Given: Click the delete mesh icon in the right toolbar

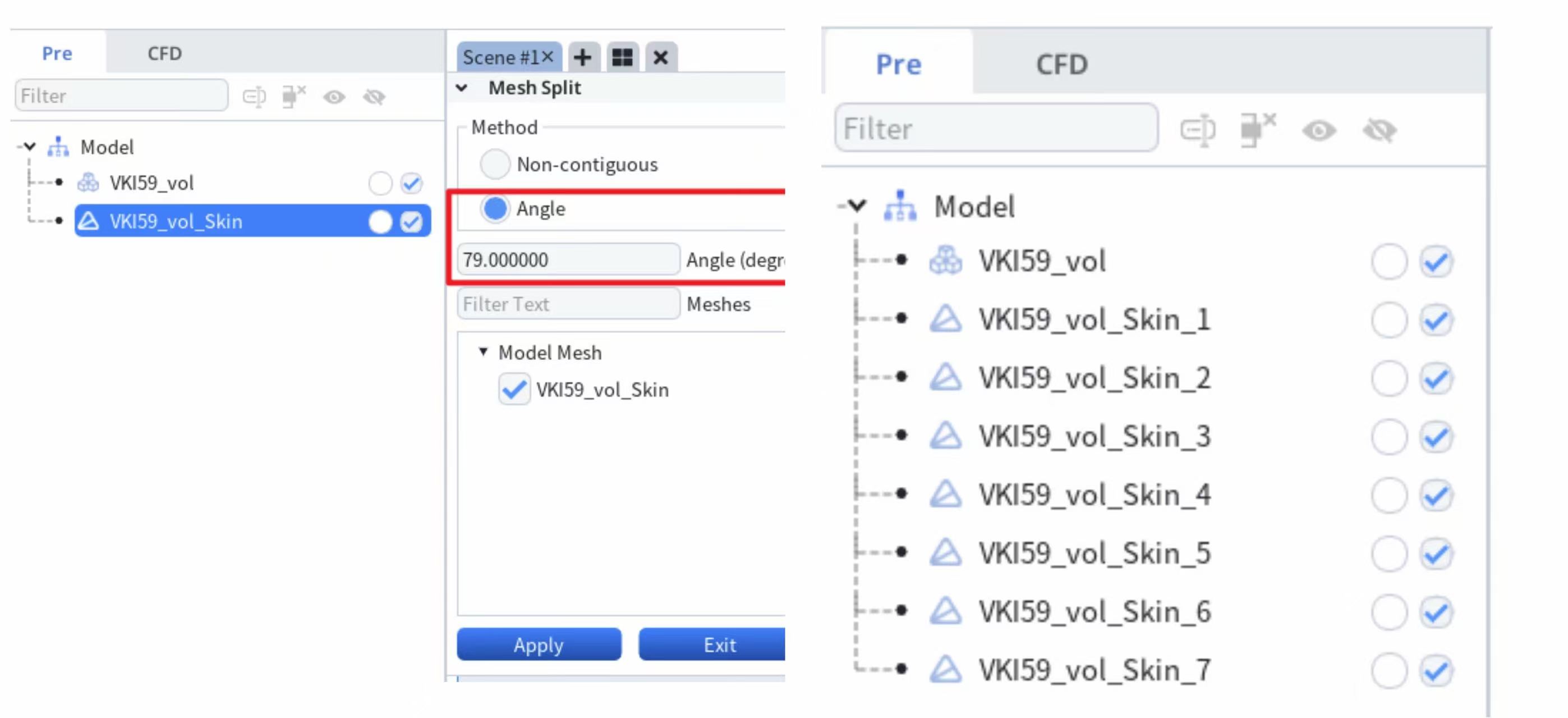Looking at the screenshot, I should (x=1258, y=129).
